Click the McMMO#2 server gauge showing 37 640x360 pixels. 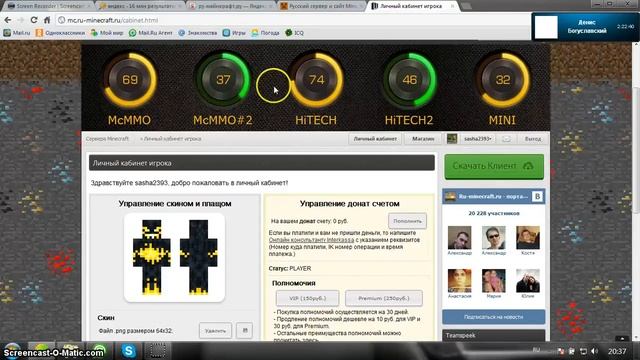click(x=223, y=80)
